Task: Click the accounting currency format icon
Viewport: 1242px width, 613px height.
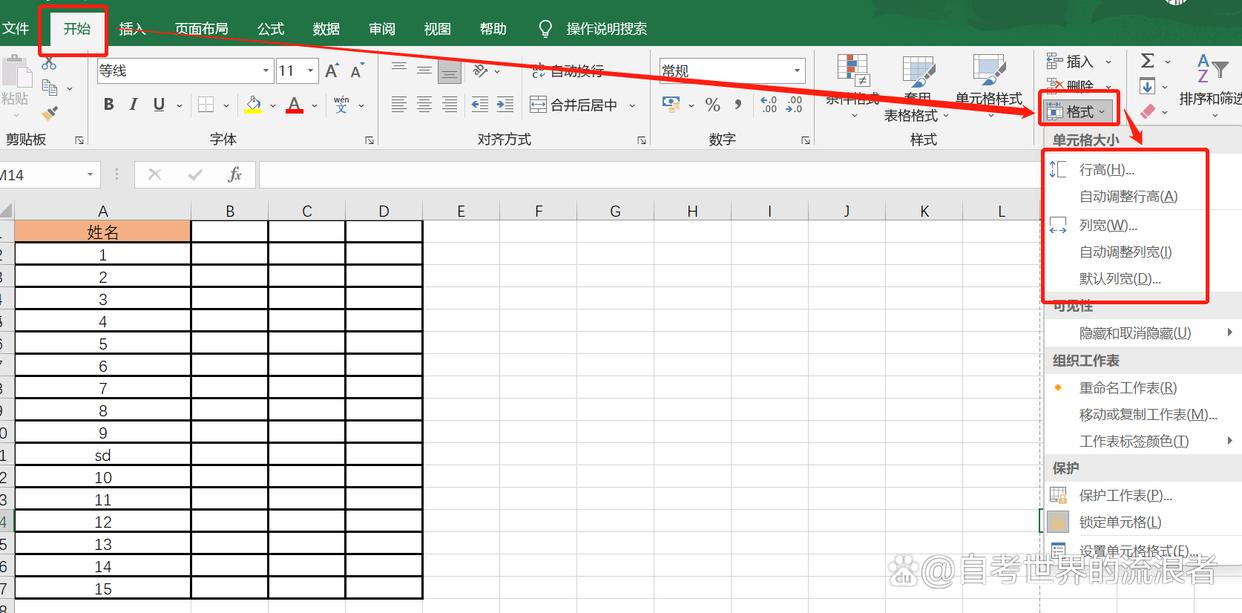Action: [x=671, y=104]
